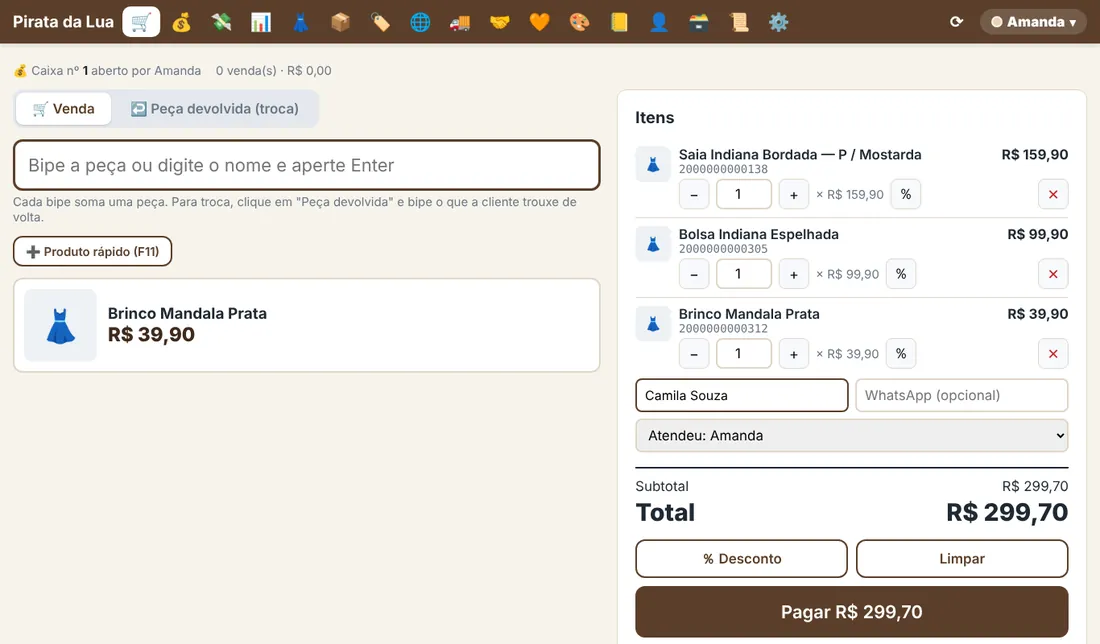Remove Brinco Mandala Prata from the cart
This screenshot has height=644, width=1100.
tap(1053, 354)
